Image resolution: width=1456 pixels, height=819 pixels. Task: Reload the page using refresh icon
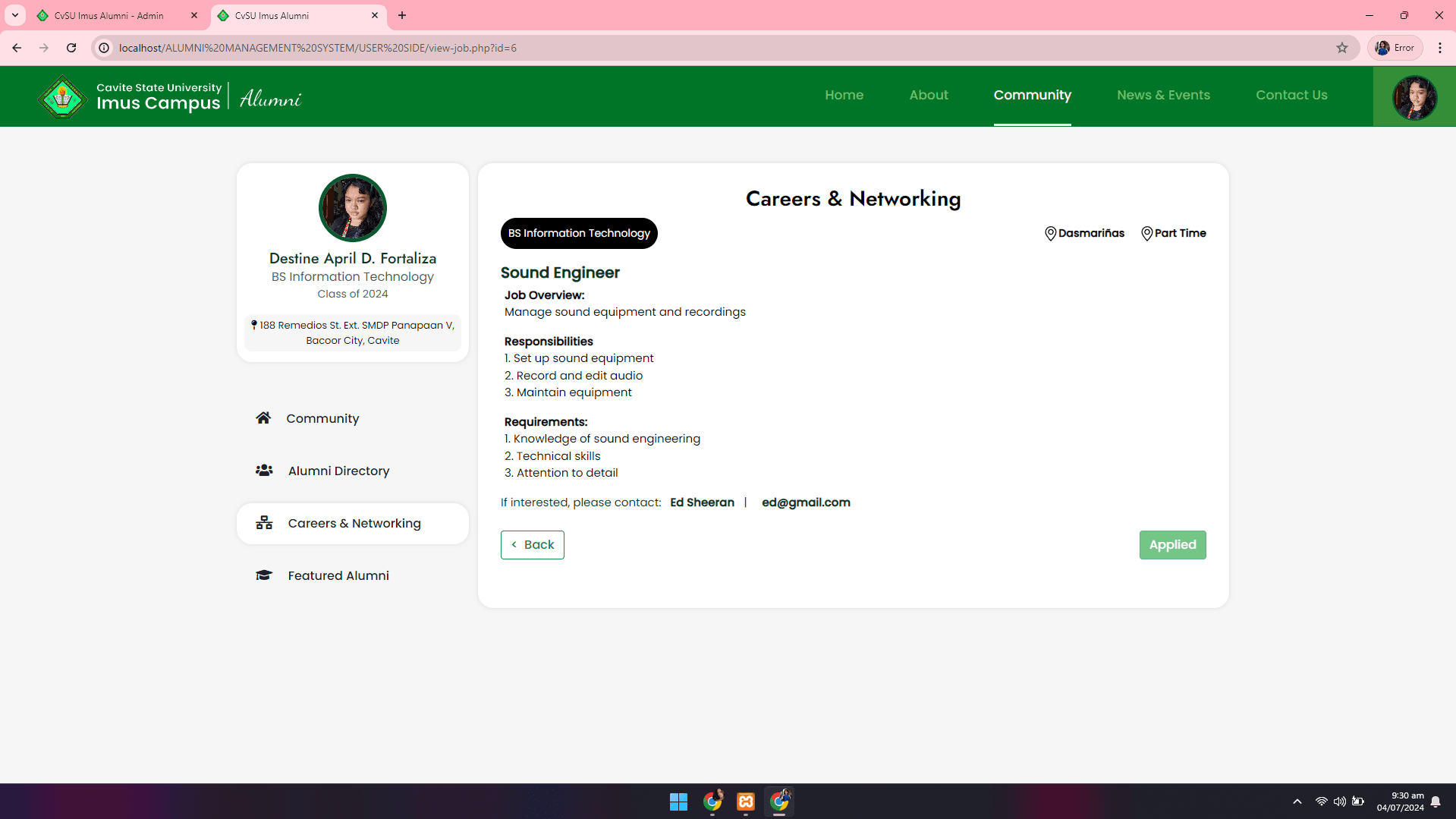(x=71, y=48)
